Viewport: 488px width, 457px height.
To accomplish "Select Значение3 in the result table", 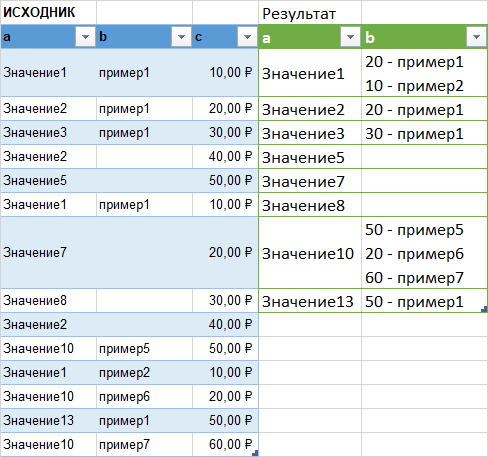I will (x=310, y=133).
